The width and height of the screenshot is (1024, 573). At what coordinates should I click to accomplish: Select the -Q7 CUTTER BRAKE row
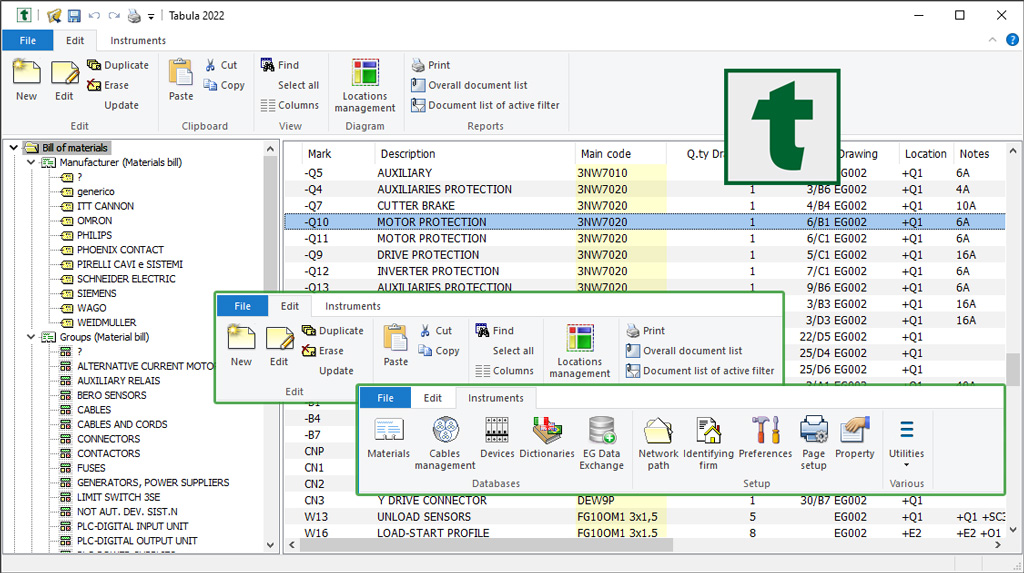645,206
